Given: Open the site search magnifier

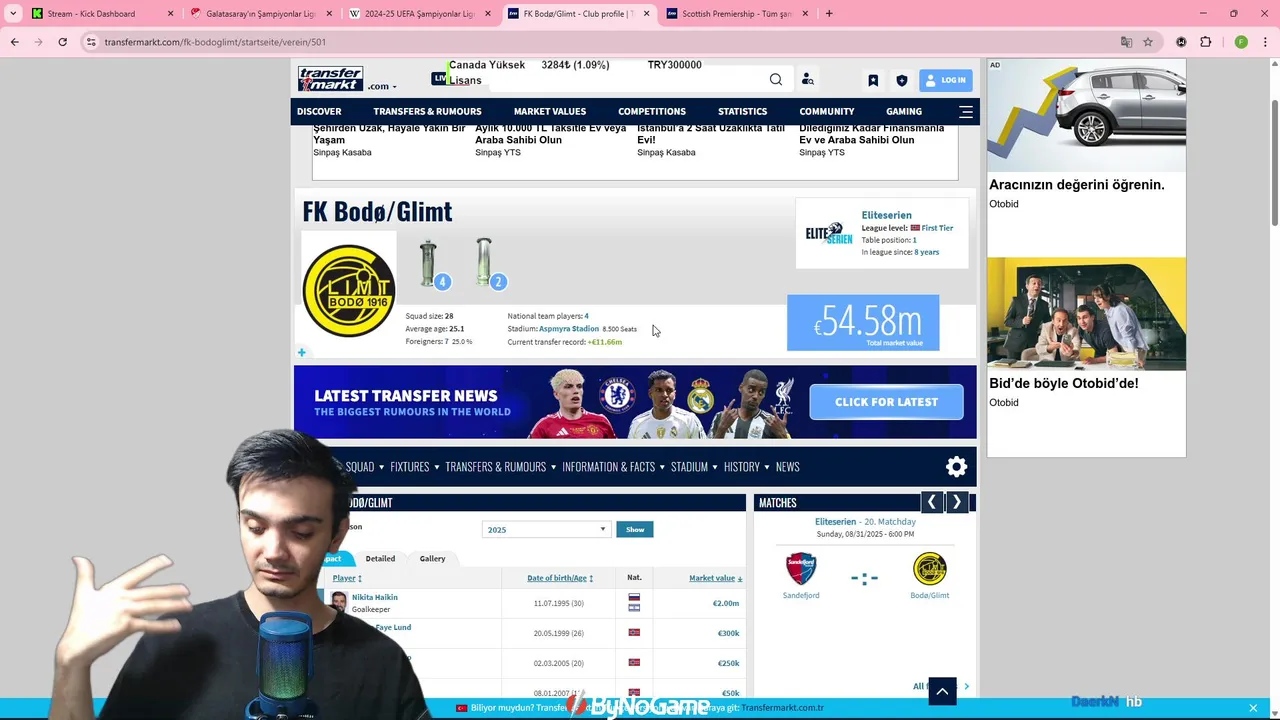Looking at the screenshot, I should (x=776, y=80).
